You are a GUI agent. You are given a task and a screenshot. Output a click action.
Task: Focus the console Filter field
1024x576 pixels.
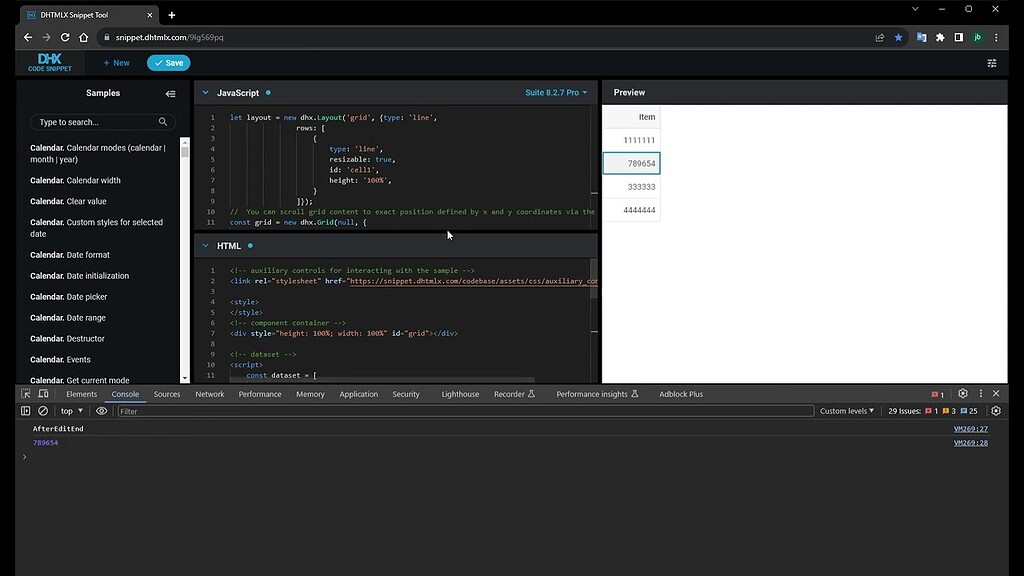pyautogui.click(x=466, y=411)
